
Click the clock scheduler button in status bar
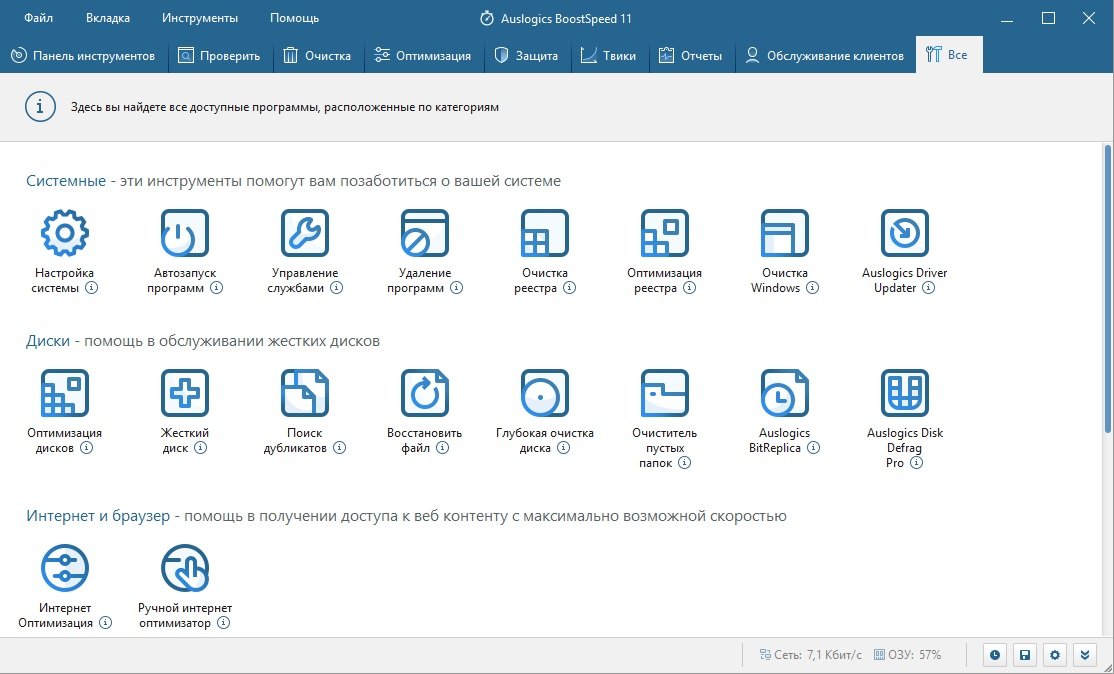(x=995, y=655)
